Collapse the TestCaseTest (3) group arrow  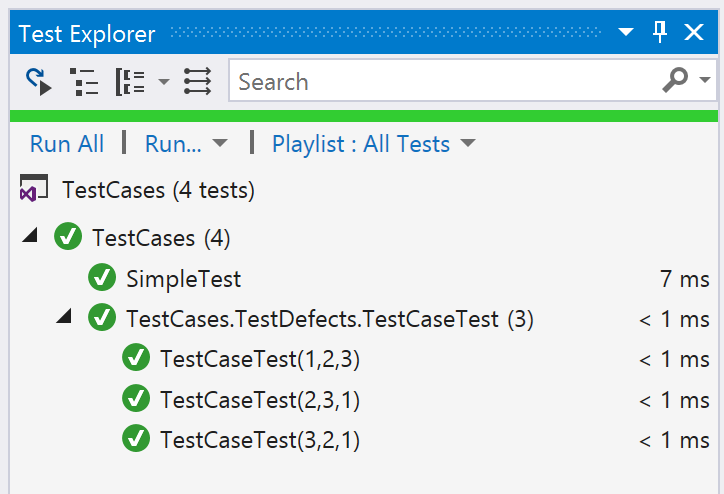(64, 316)
